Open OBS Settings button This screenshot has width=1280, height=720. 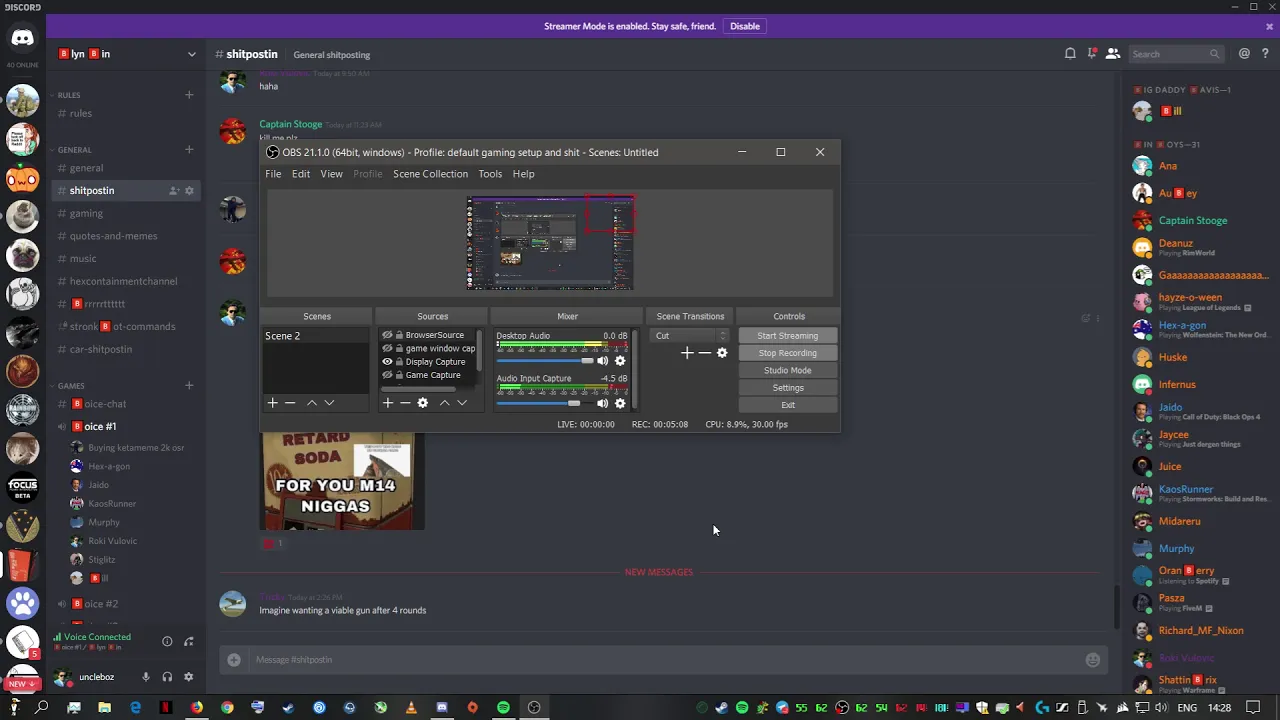(x=788, y=388)
